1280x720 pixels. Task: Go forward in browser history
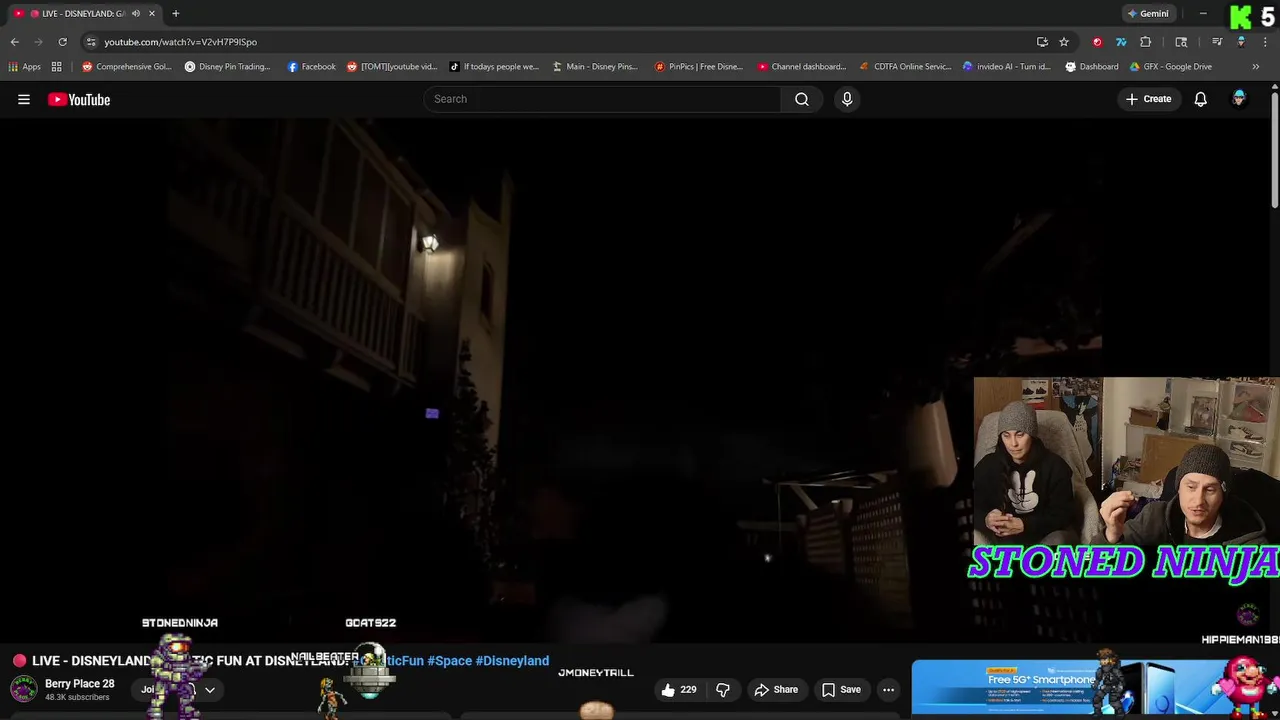[x=38, y=42]
